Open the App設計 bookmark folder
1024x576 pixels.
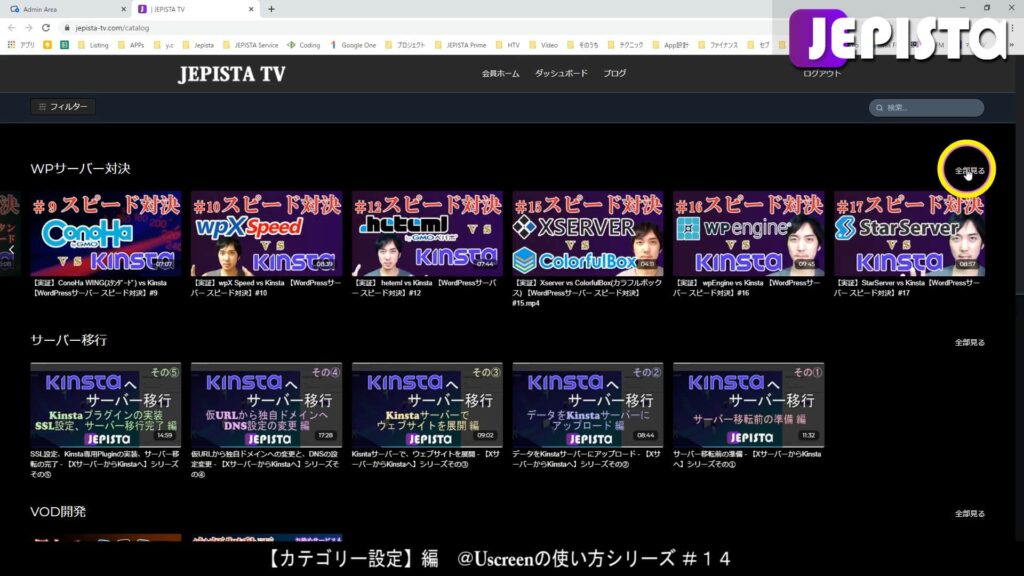point(670,45)
